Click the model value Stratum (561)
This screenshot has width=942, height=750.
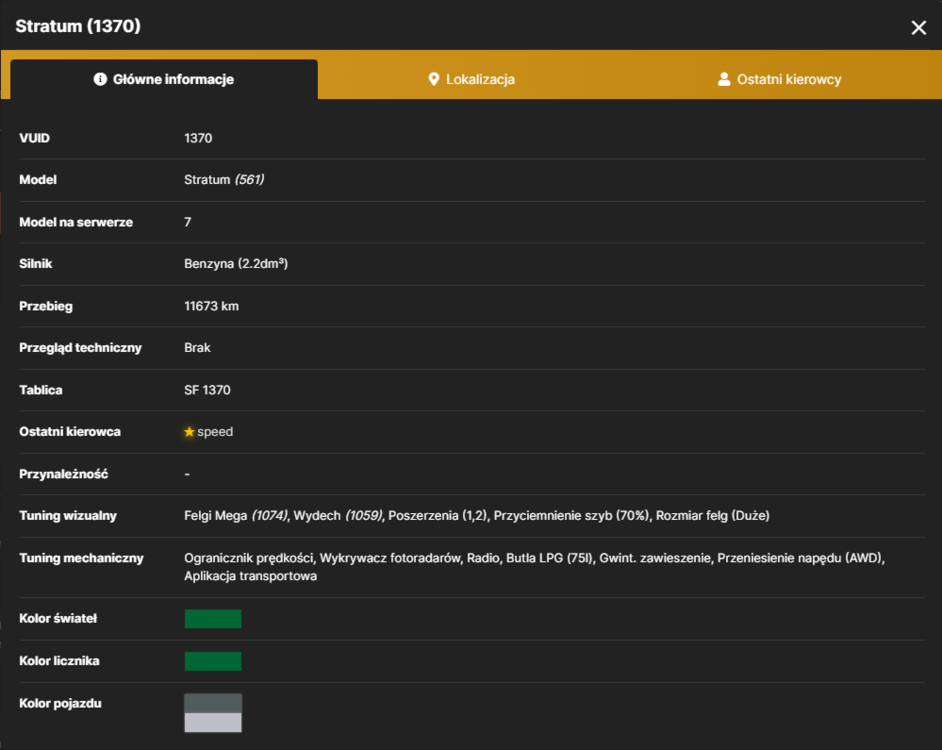(224, 180)
